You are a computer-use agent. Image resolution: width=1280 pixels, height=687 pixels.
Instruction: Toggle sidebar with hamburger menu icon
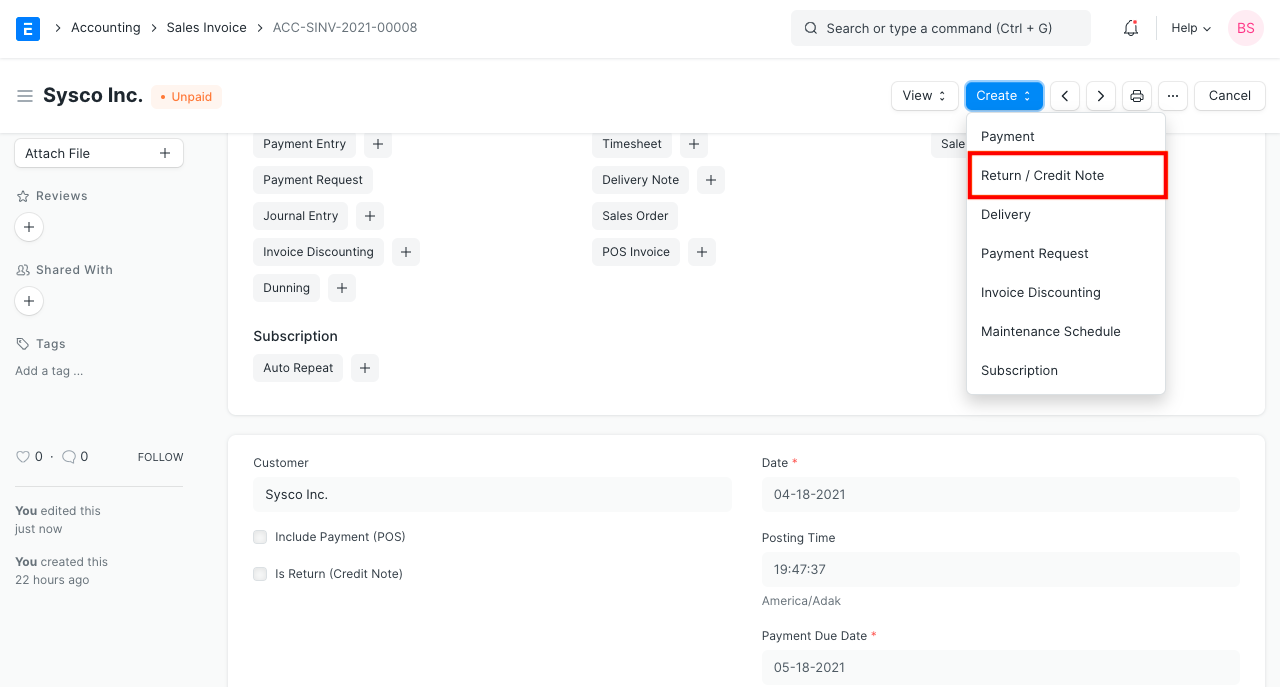[25, 96]
